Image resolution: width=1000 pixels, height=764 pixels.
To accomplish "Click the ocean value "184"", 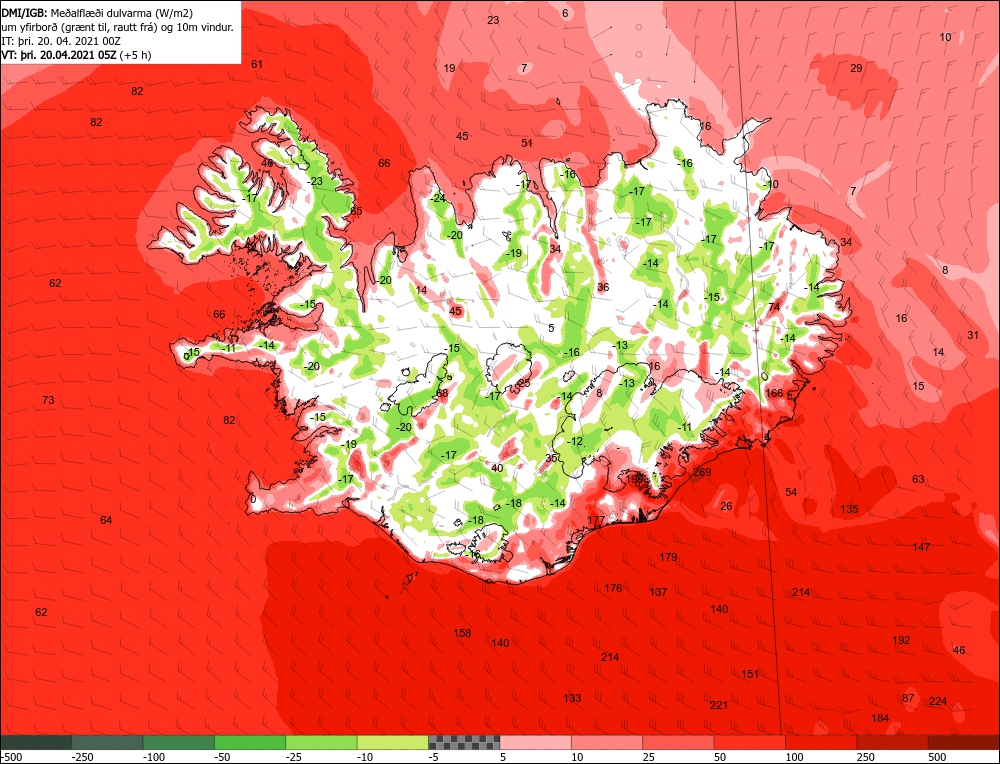I will pos(880,719).
